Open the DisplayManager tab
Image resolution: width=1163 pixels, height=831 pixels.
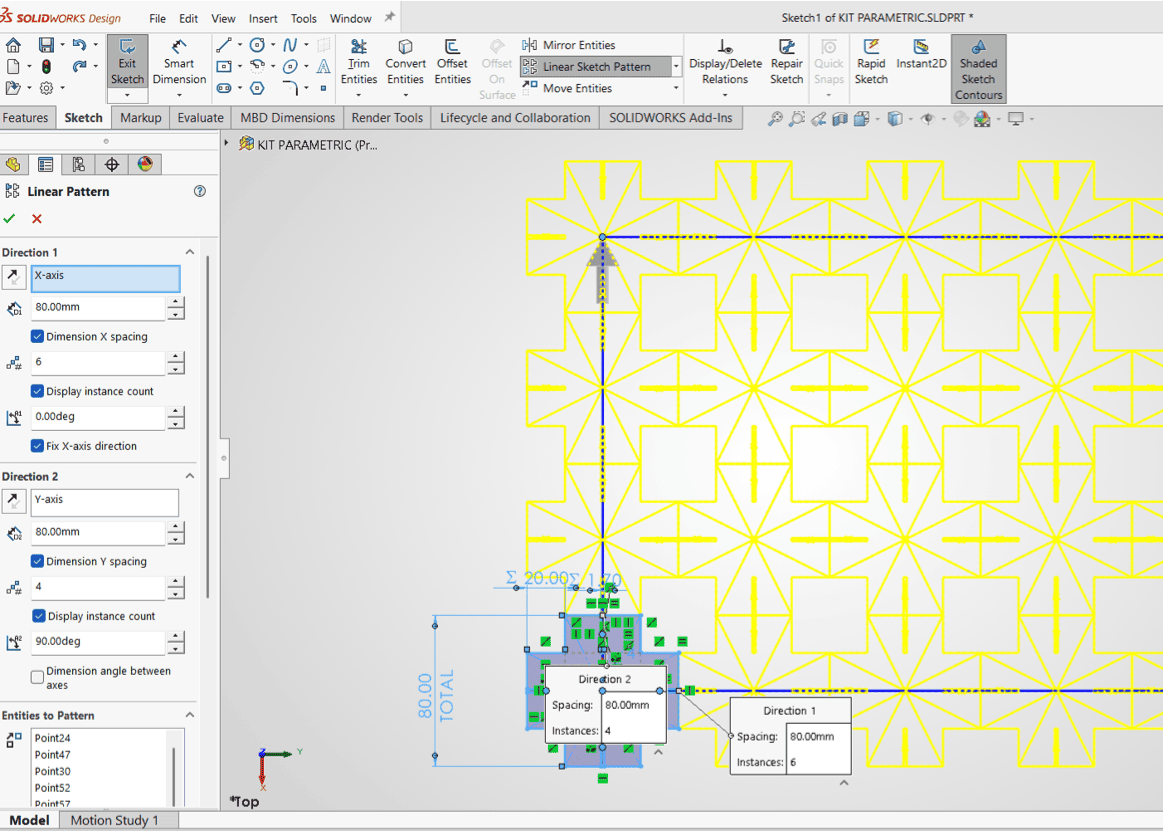coord(145,164)
